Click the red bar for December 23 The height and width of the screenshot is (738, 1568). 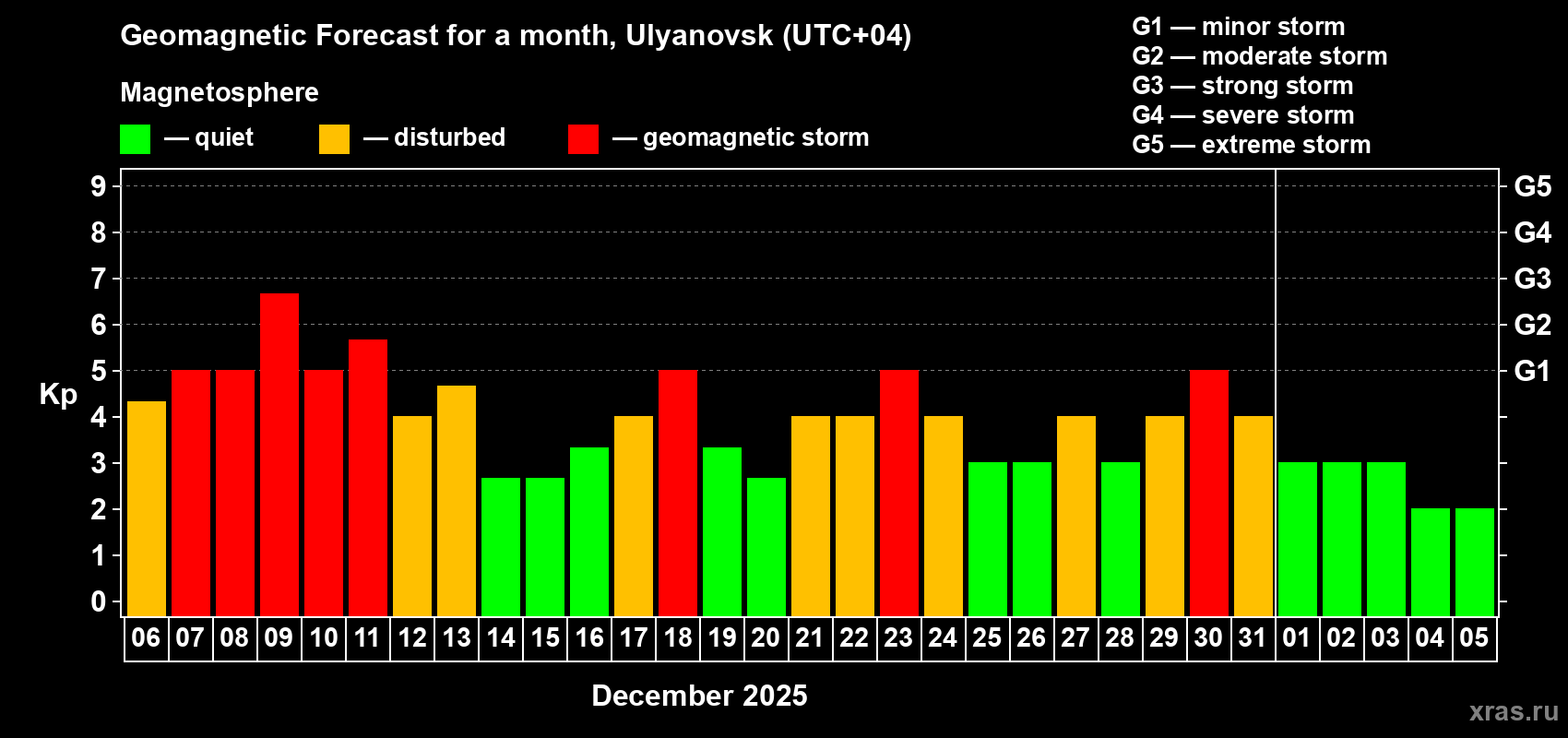pyautogui.click(x=899, y=494)
